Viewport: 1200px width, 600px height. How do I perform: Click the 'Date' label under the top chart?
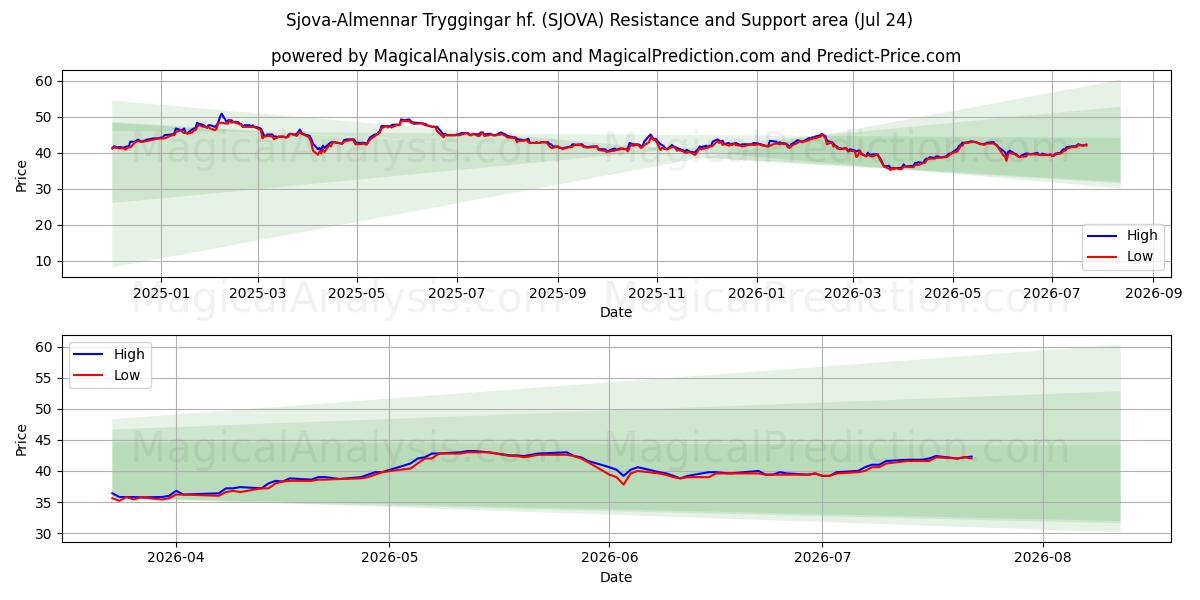click(x=616, y=313)
